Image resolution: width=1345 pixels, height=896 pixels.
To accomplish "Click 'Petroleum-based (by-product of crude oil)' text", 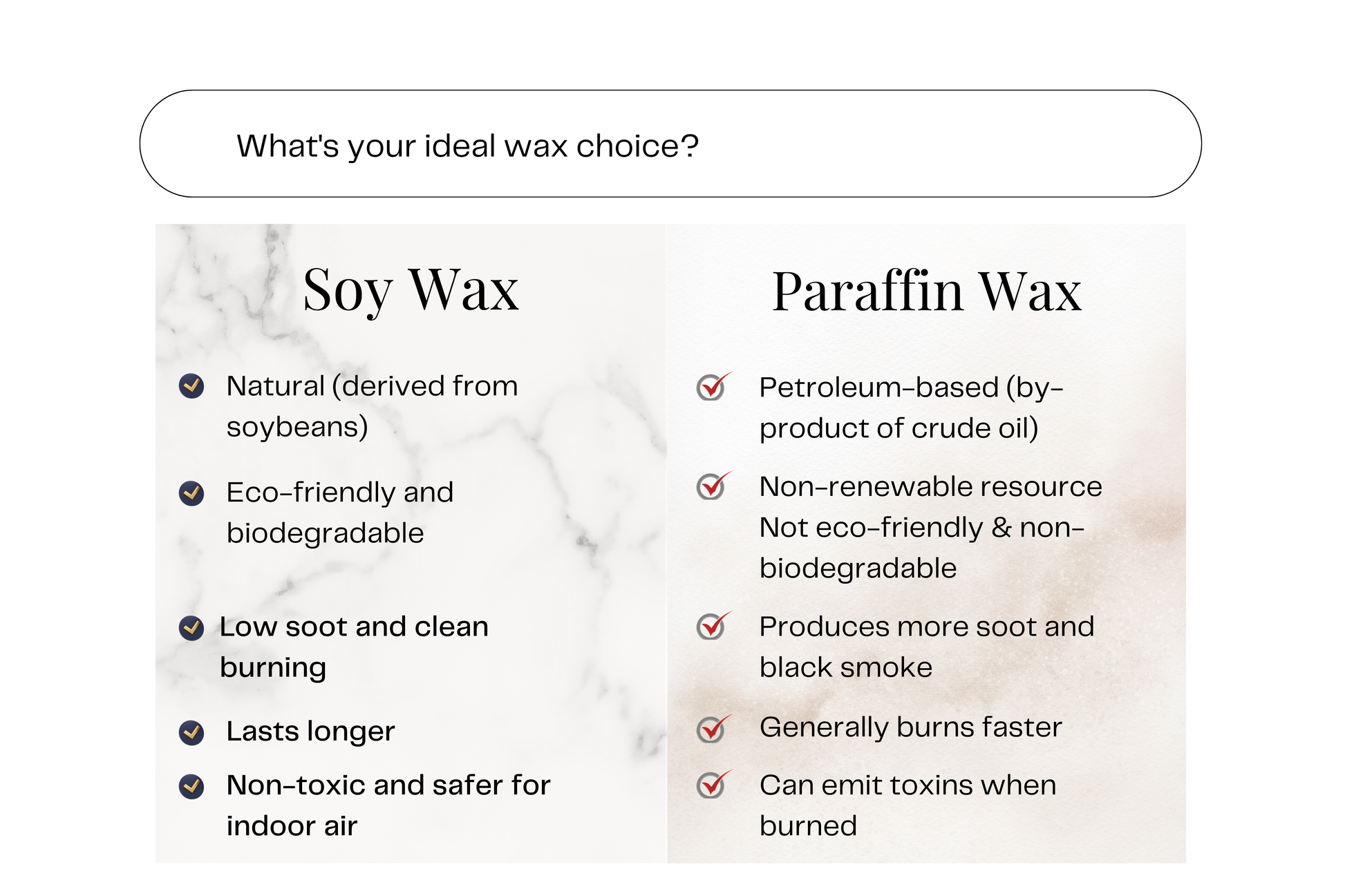I will pyautogui.click(x=910, y=408).
